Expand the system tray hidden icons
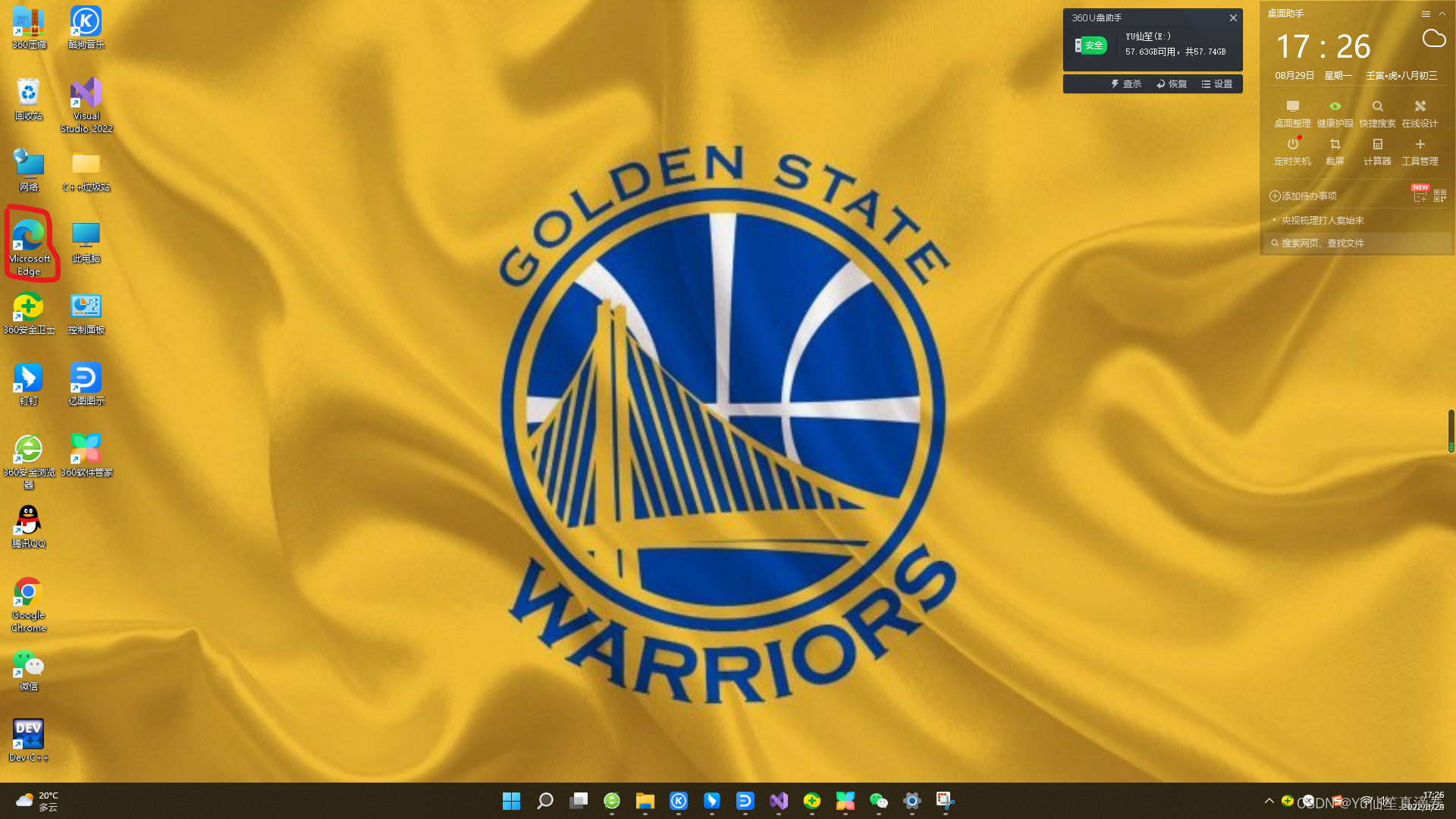 pyautogui.click(x=1269, y=801)
